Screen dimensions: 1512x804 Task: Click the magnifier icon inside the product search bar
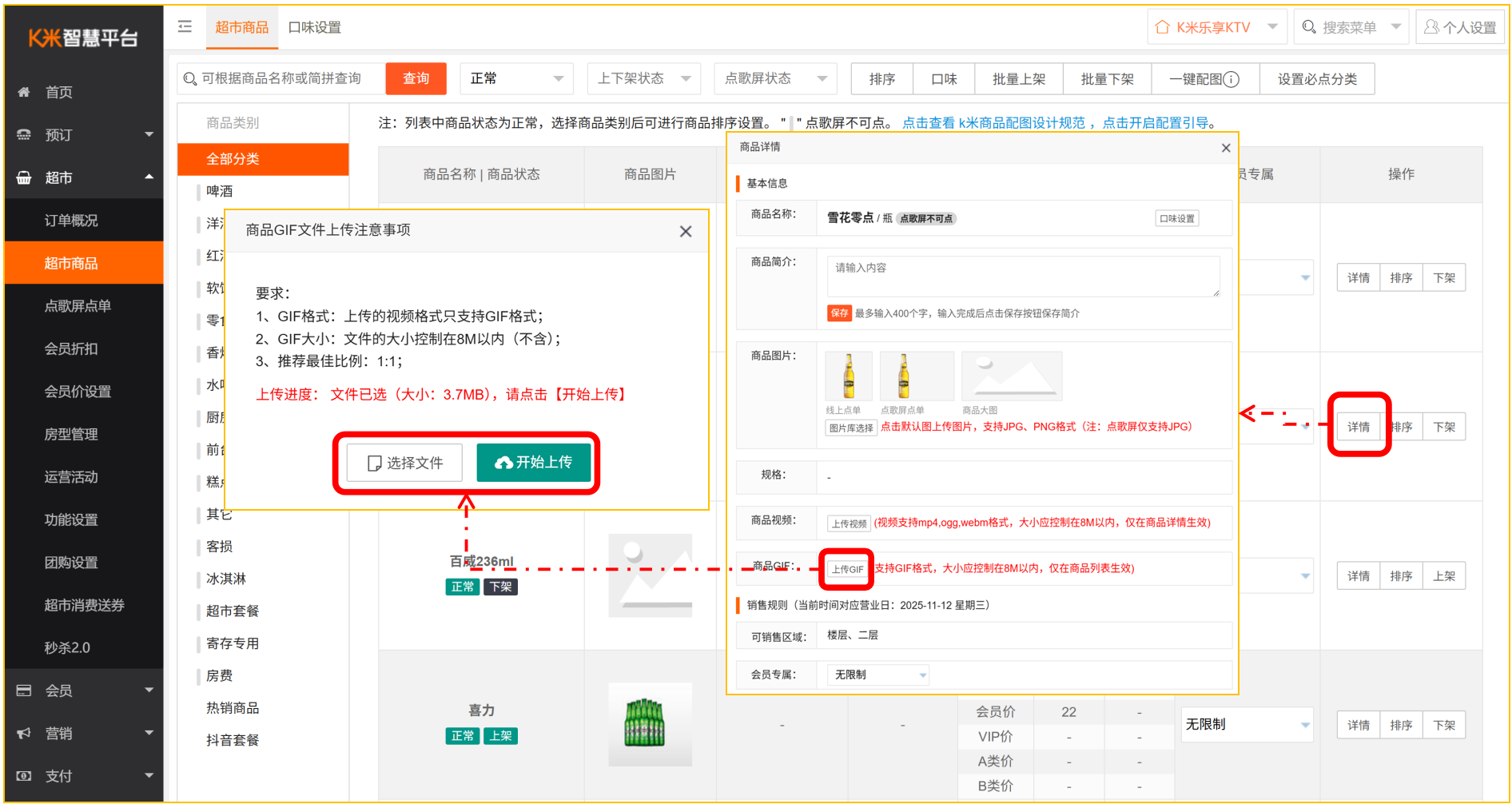coord(189,78)
